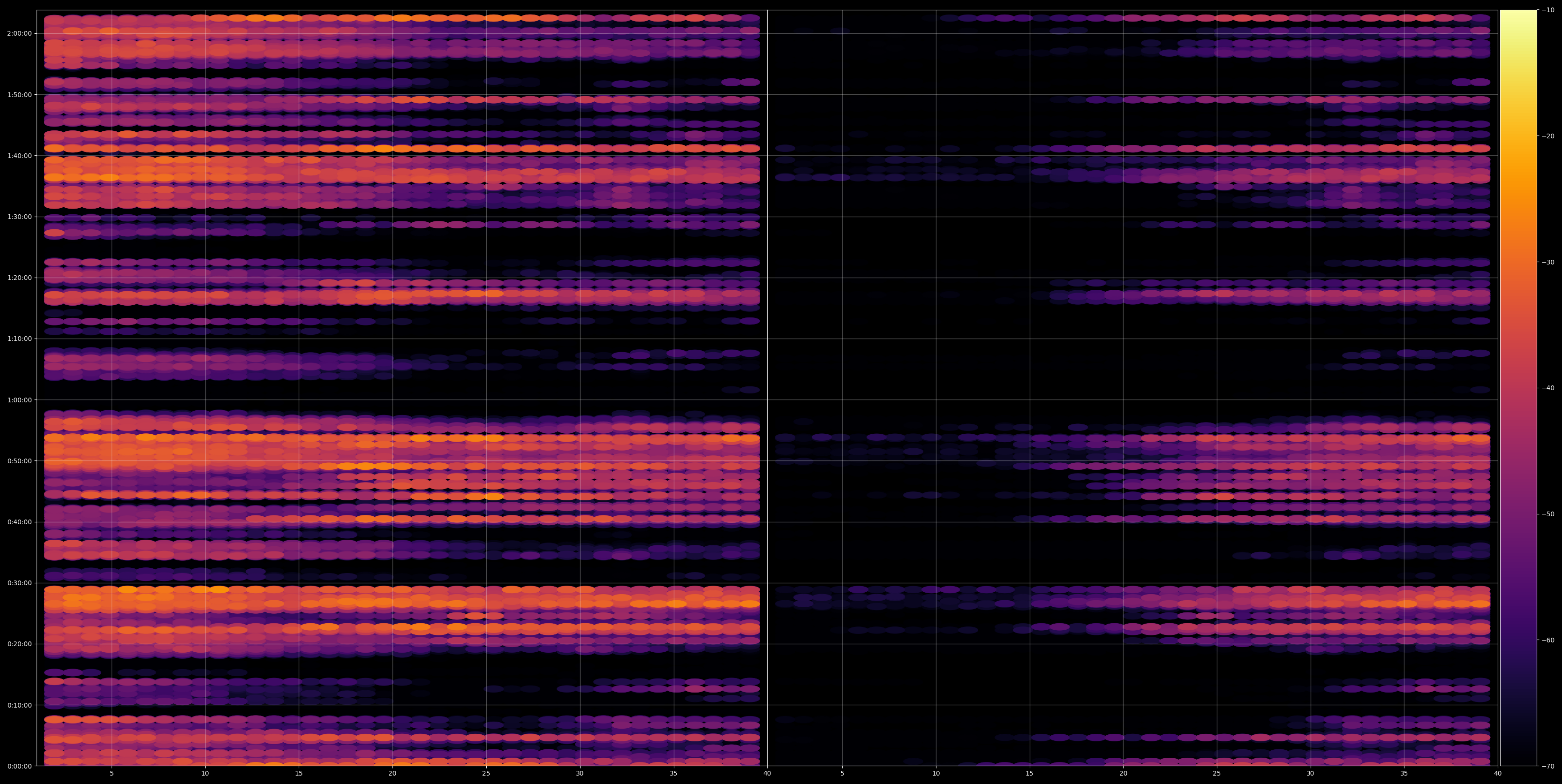Select x-axis label 30 under the left plot
The image size is (1562, 784).
click(580, 774)
